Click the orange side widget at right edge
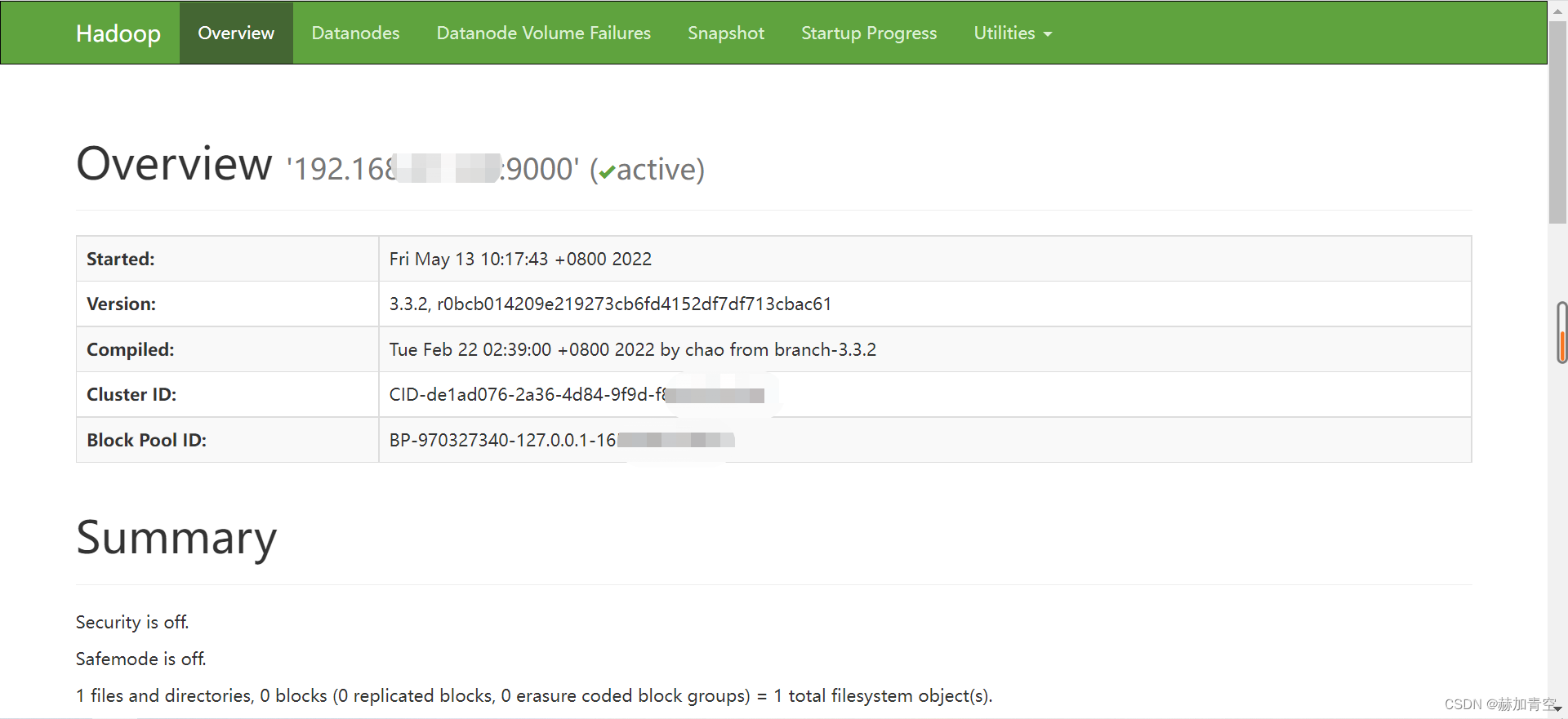The image size is (1568, 719). click(1561, 332)
